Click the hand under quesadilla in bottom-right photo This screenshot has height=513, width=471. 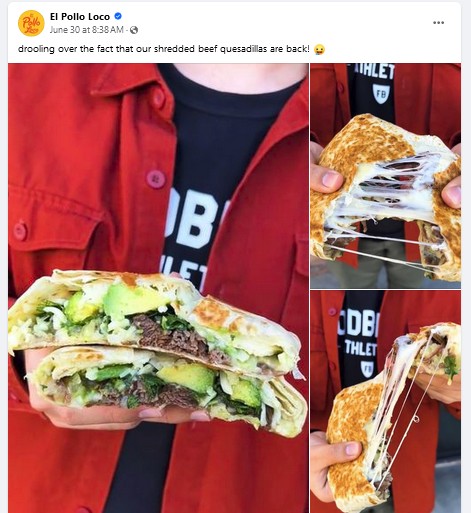point(335,463)
